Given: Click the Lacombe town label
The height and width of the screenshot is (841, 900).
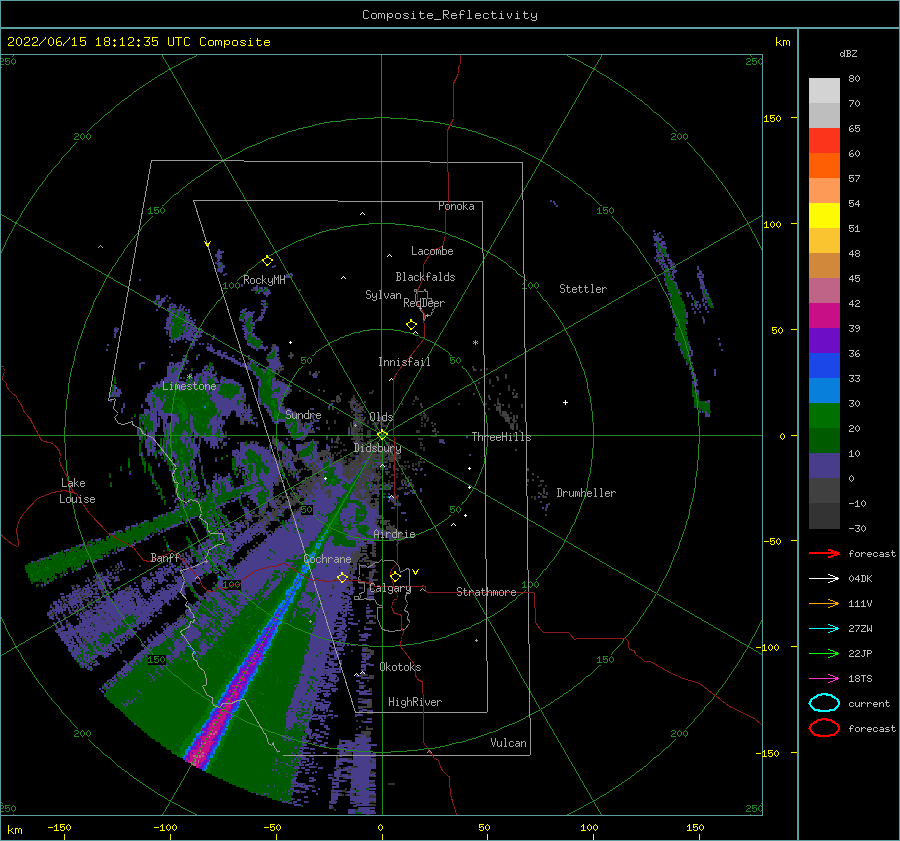Looking at the screenshot, I should coord(432,251).
